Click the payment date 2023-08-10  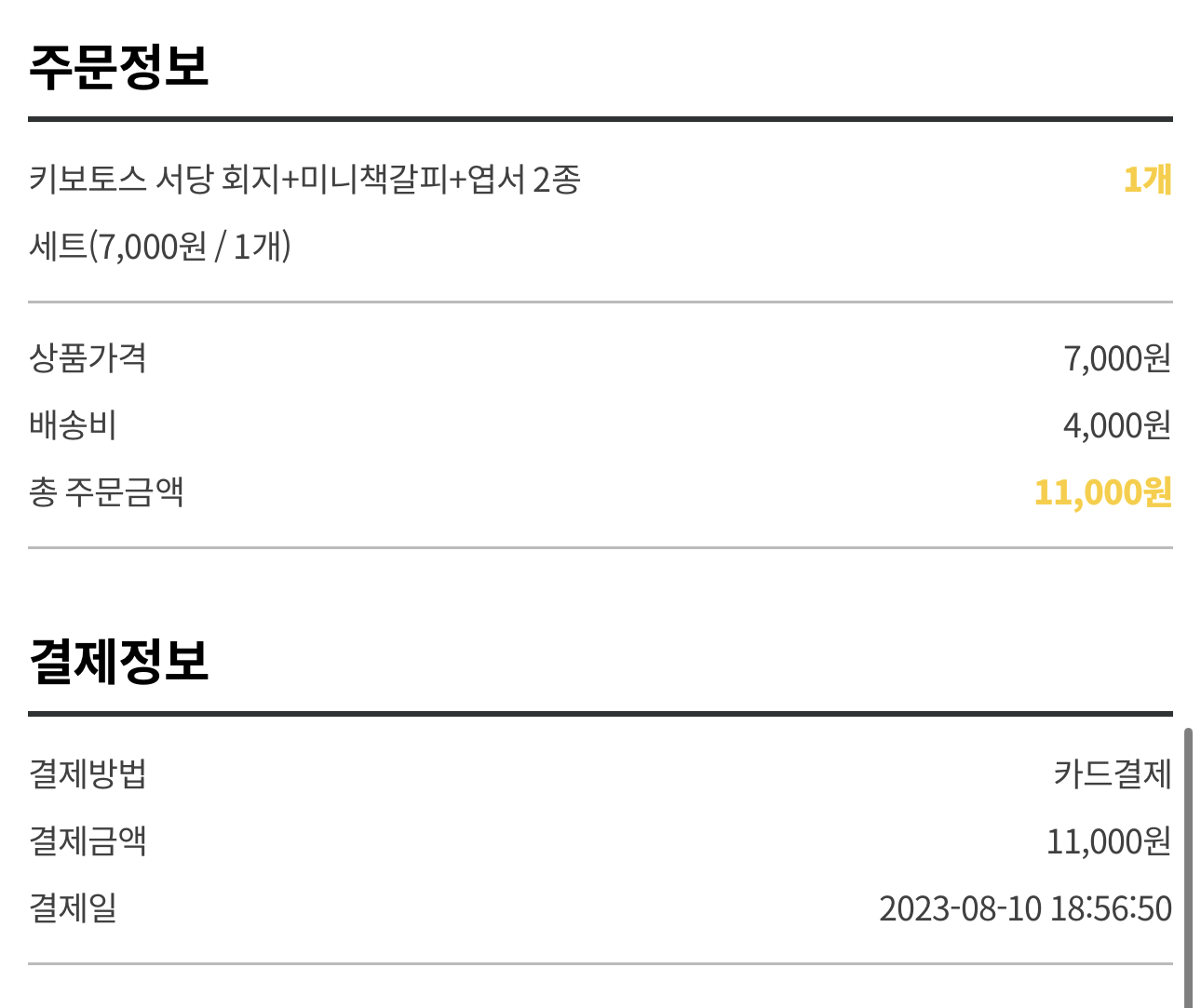pos(960,908)
